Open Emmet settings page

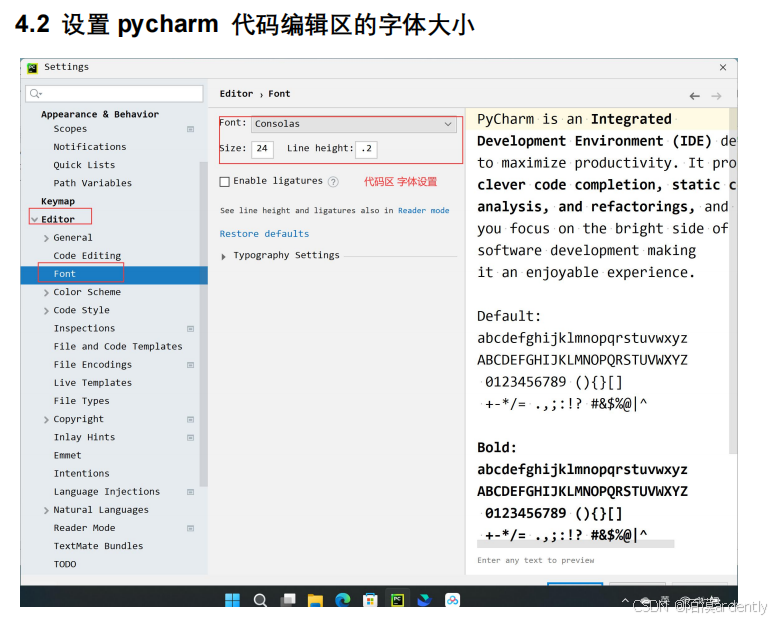67,455
